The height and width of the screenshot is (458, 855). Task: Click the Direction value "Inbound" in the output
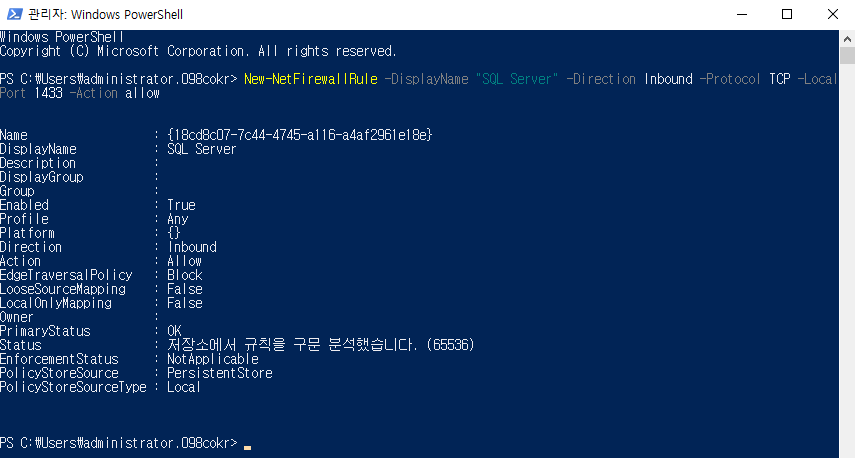tap(191, 247)
